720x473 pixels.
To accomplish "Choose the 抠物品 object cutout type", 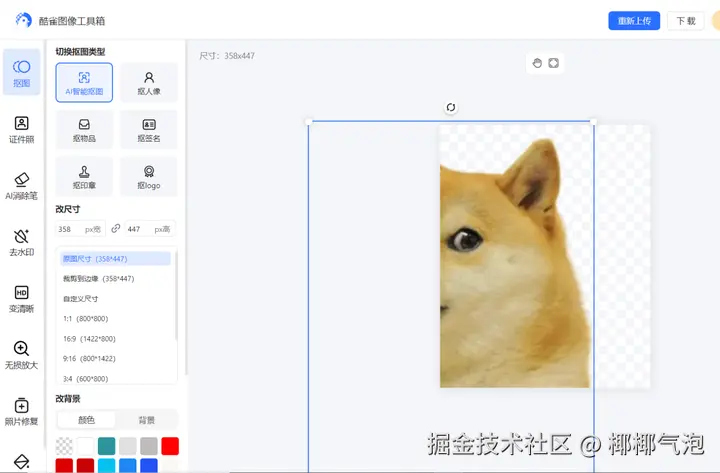I will point(84,130).
